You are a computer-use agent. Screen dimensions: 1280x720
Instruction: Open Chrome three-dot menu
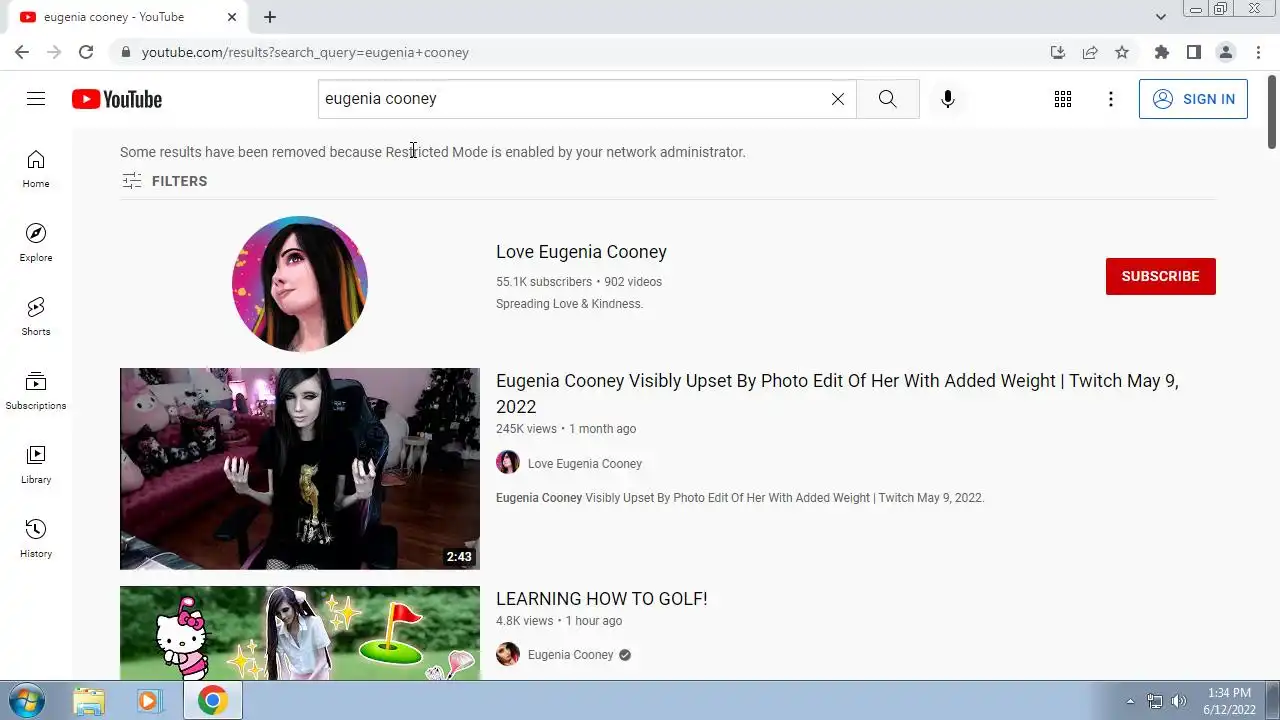pos(1259,52)
